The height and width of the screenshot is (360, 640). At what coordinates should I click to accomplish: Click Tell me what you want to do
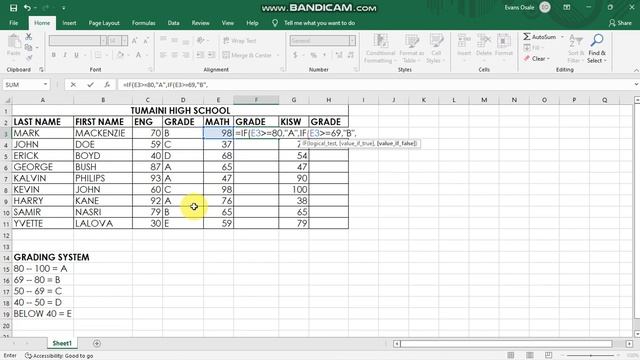319,23
